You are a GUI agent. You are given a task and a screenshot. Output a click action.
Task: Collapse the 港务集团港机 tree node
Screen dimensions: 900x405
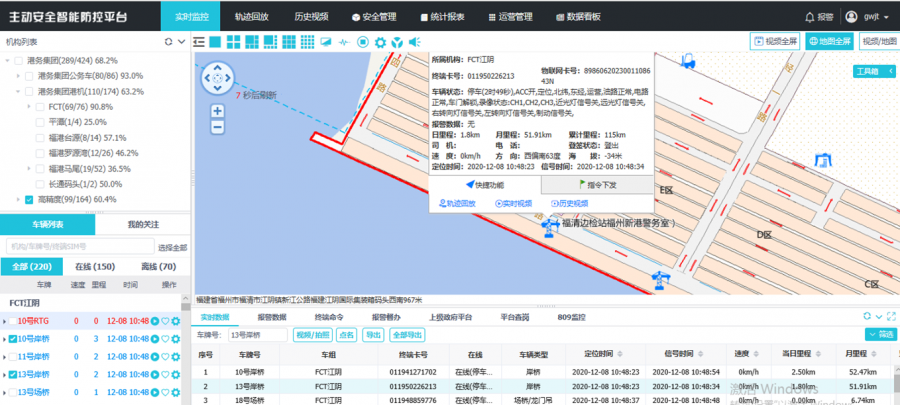17,91
